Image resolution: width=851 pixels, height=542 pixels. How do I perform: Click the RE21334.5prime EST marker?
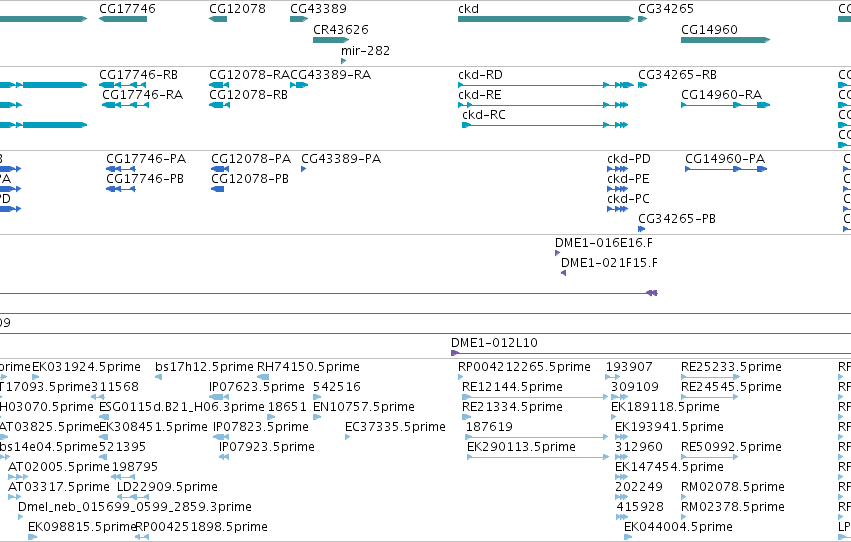[x=466, y=417]
